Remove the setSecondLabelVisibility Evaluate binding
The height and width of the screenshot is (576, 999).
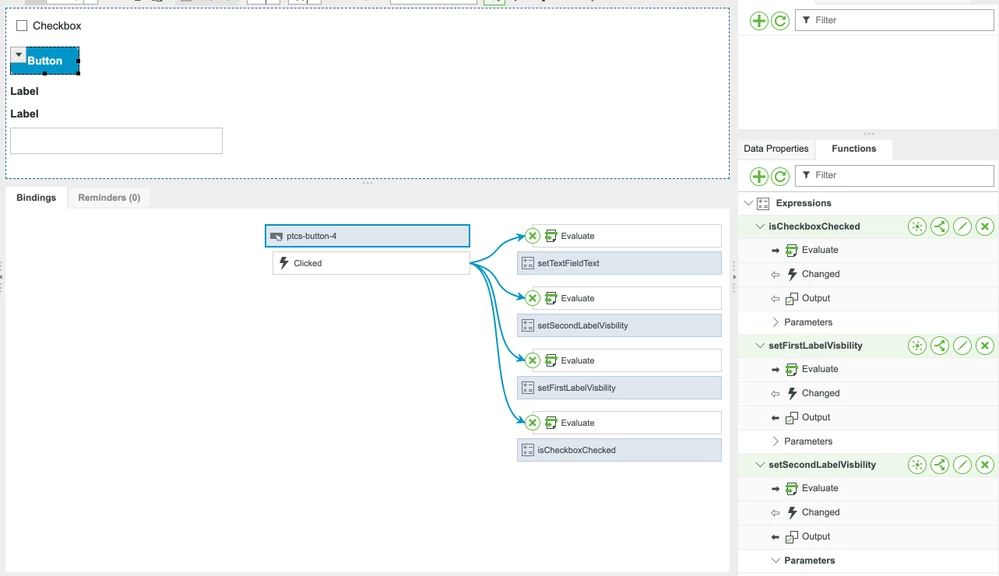(533, 298)
